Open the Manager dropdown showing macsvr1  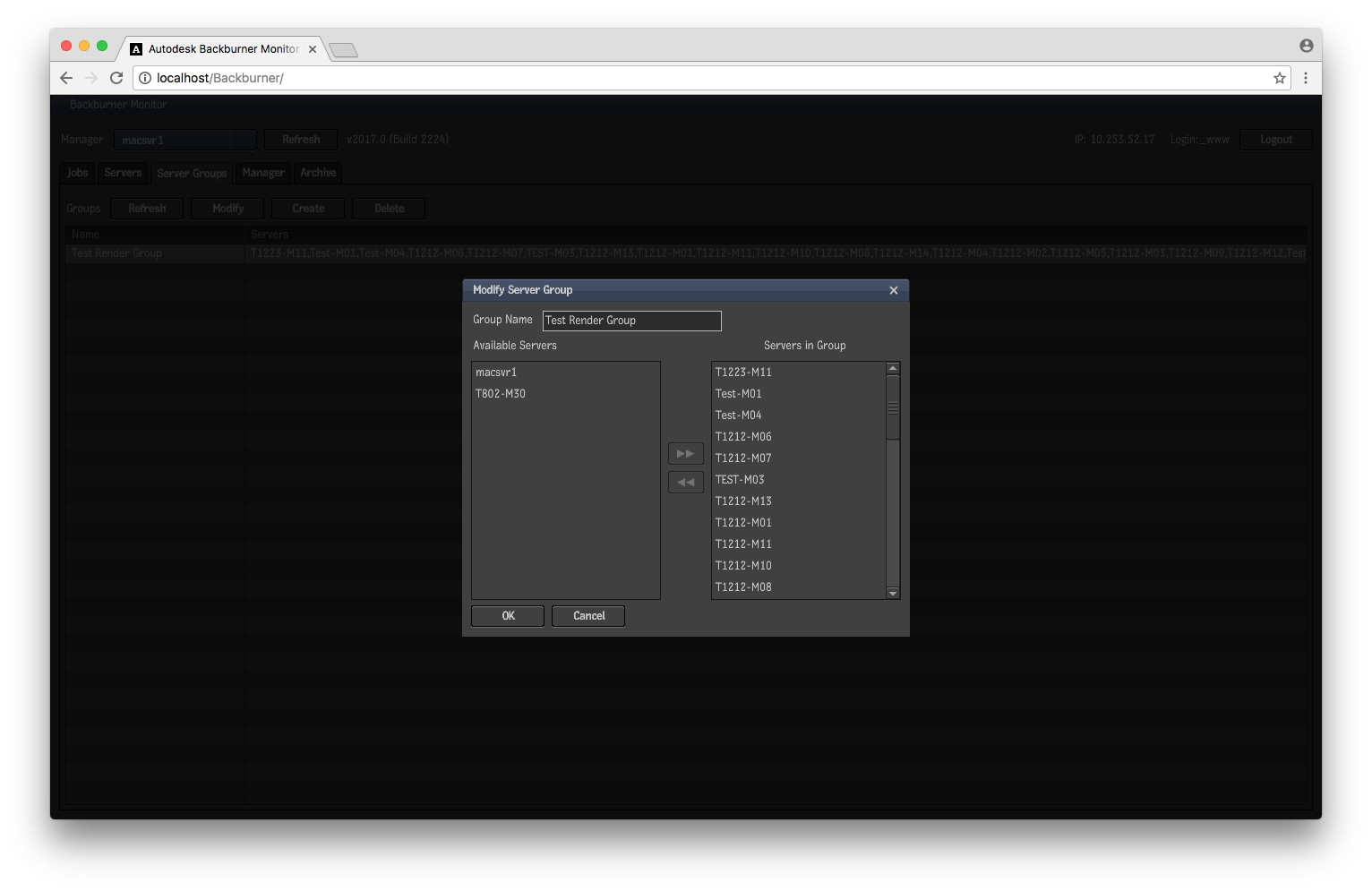[184, 140]
